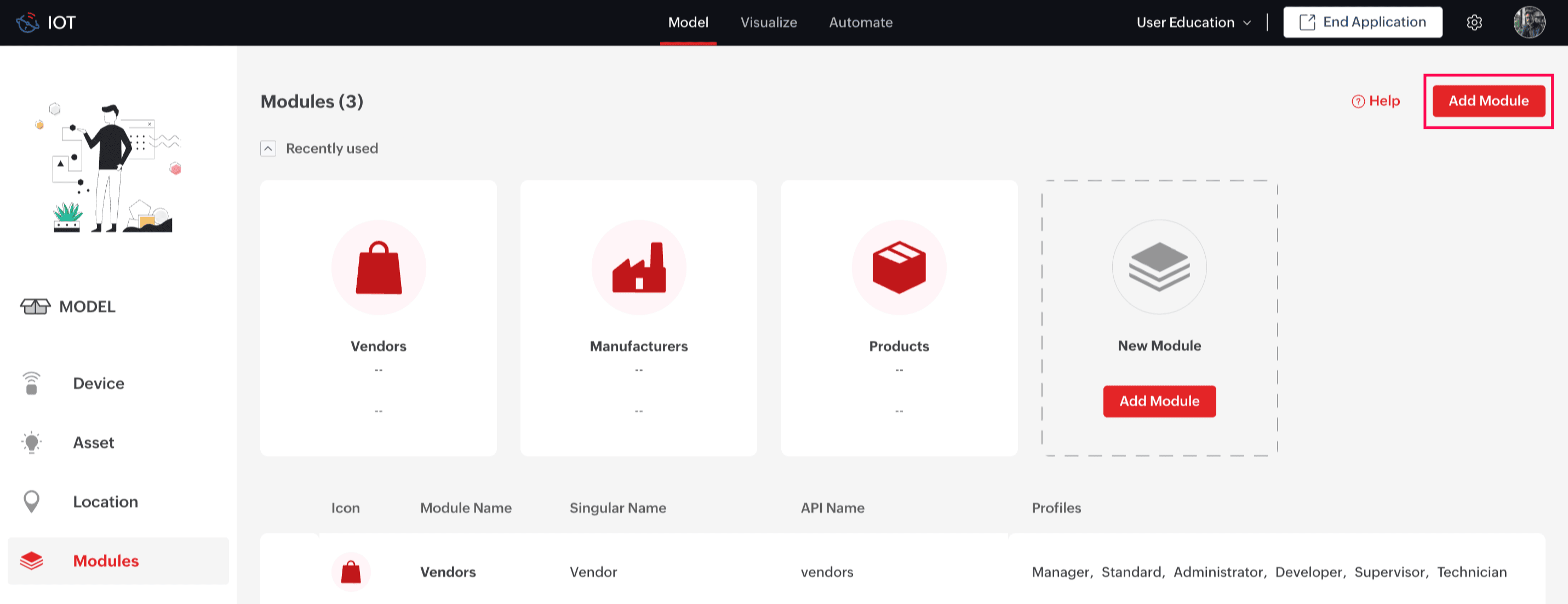Click the Vendors row bag icon in table
Screen dimensions: 1568x604
coord(351,572)
